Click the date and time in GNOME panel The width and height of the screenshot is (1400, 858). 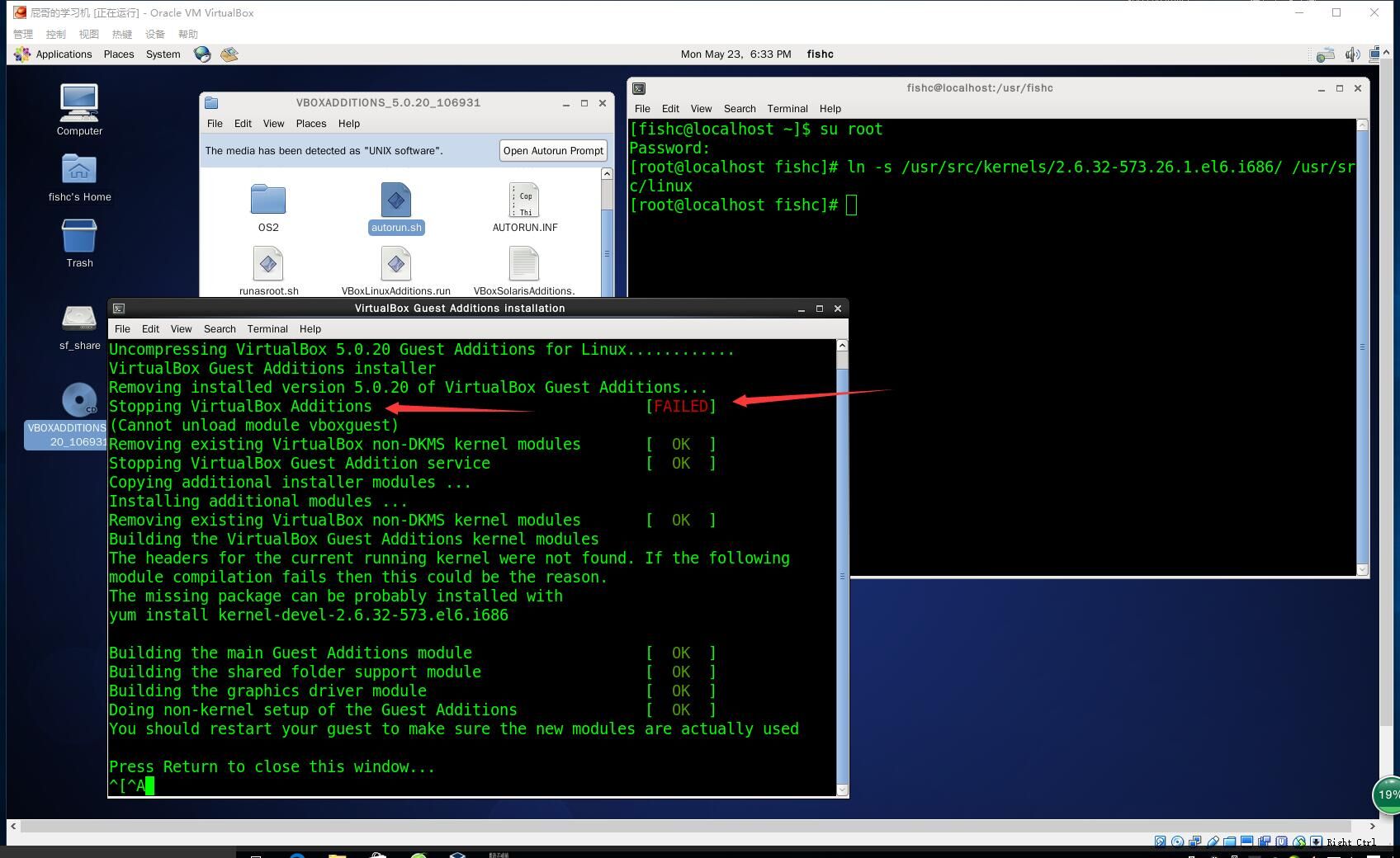[x=735, y=54]
